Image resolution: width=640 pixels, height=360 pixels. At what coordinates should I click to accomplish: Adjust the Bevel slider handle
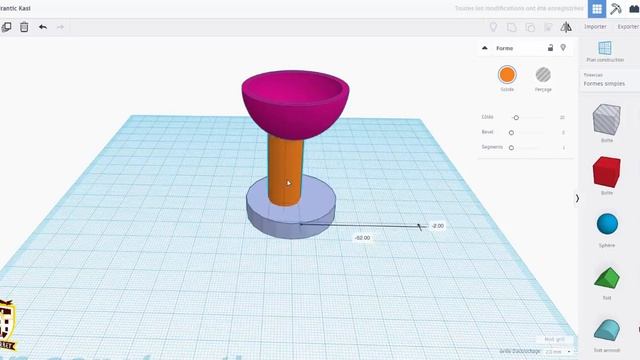tap(511, 133)
